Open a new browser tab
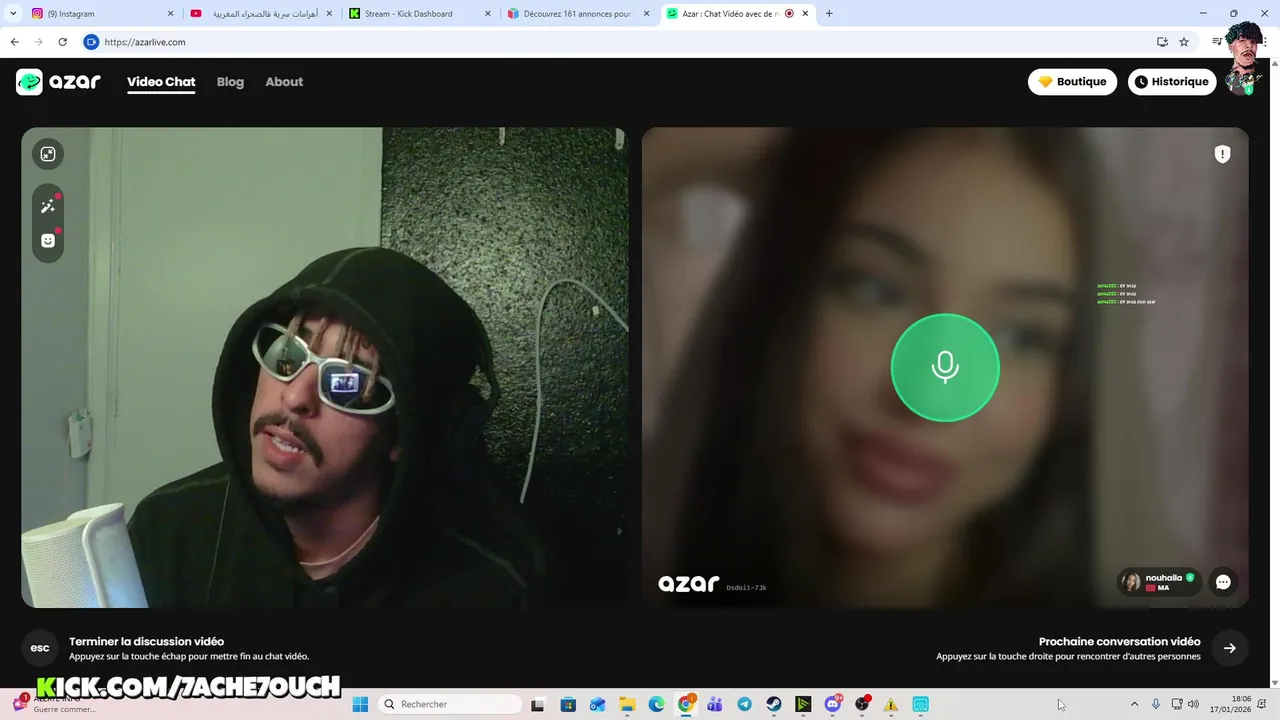The width and height of the screenshot is (1280, 720). point(829,14)
